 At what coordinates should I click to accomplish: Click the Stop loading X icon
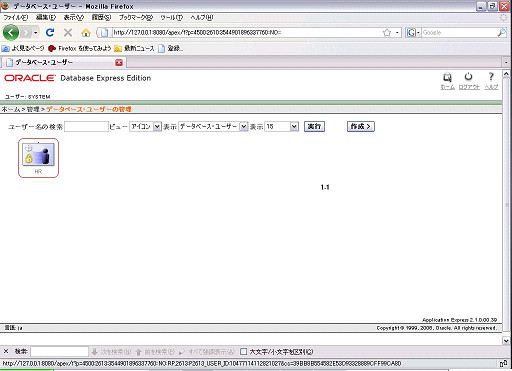click(x=68, y=32)
